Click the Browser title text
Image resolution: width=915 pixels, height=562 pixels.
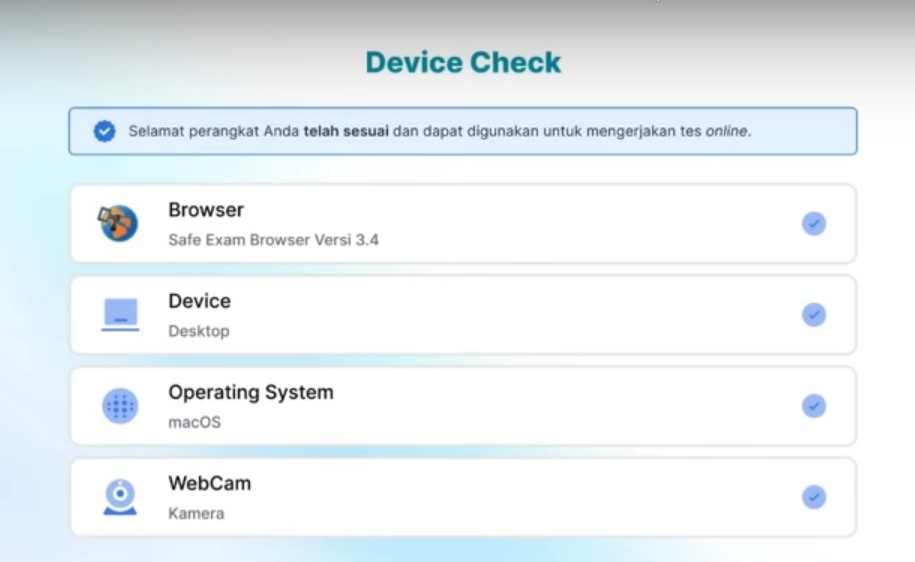click(x=206, y=210)
